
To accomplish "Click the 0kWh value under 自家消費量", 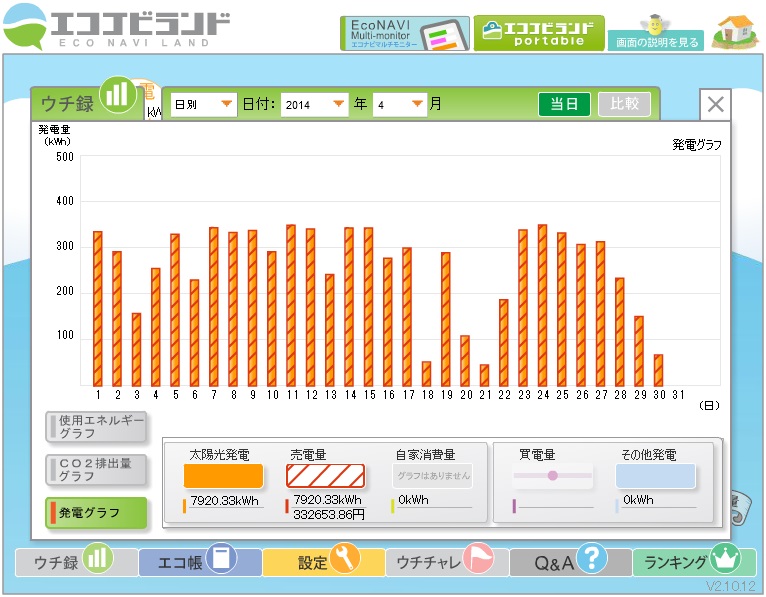I will click(413, 500).
